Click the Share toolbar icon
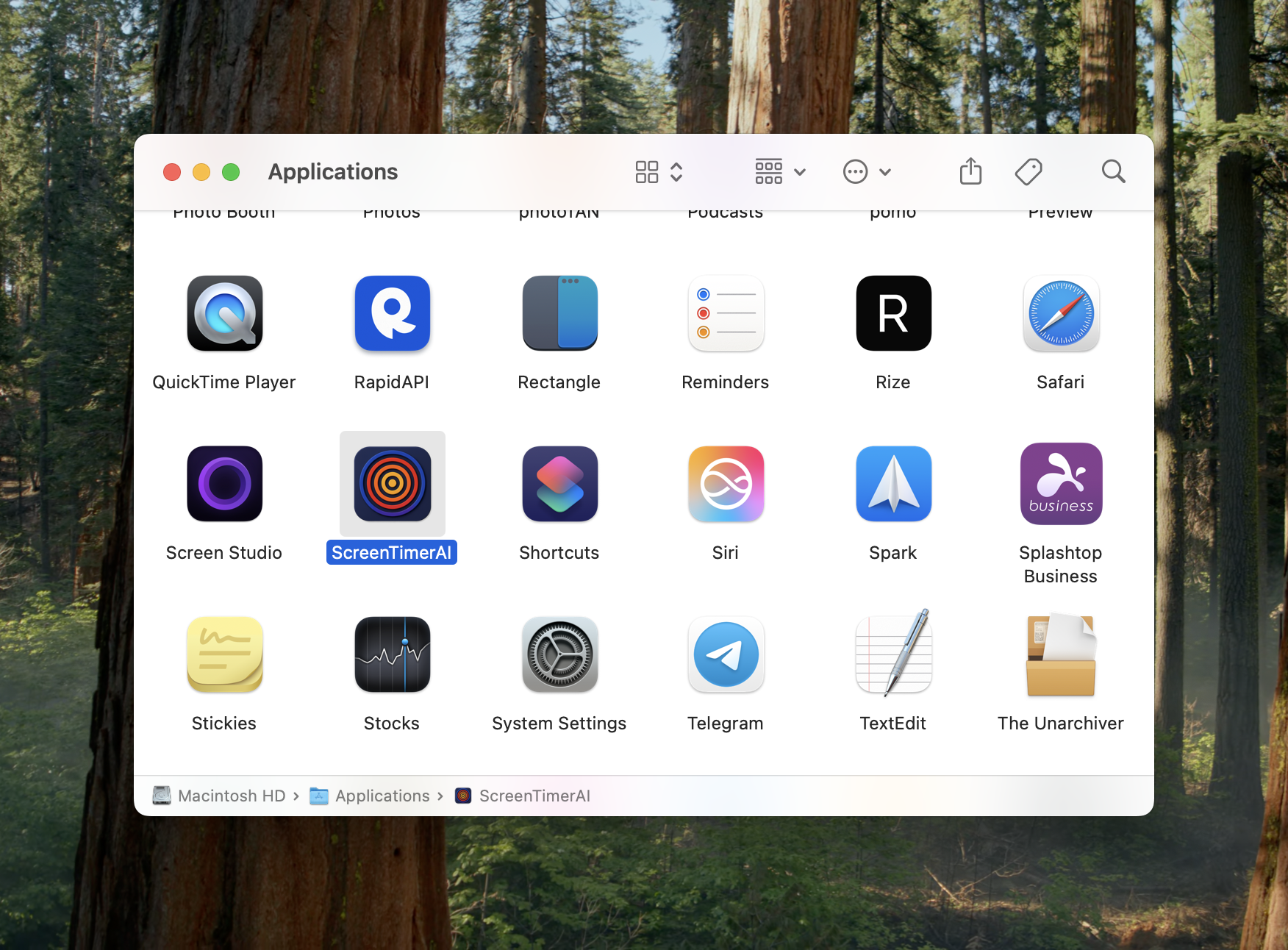The image size is (1288, 950). [970, 171]
